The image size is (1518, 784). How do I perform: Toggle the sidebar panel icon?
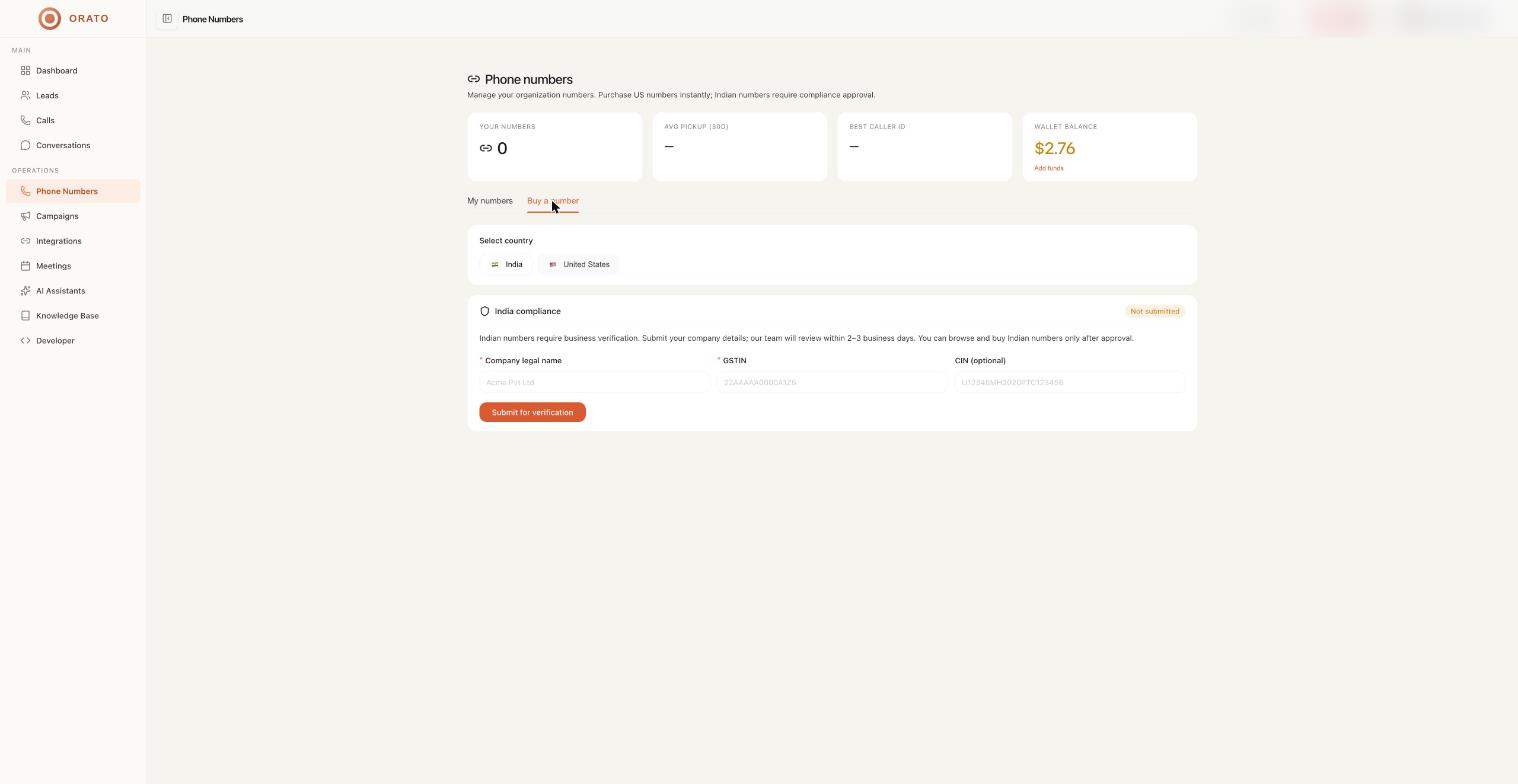tap(167, 19)
